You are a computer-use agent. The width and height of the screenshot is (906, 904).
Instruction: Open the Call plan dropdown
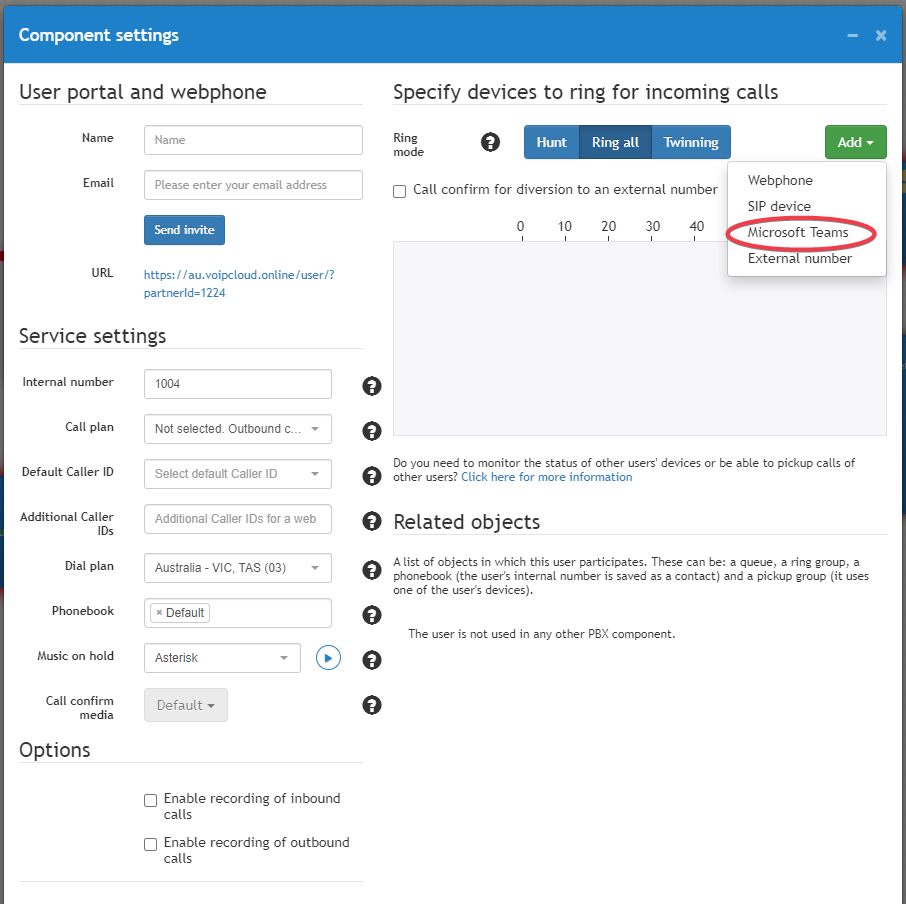click(x=237, y=429)
